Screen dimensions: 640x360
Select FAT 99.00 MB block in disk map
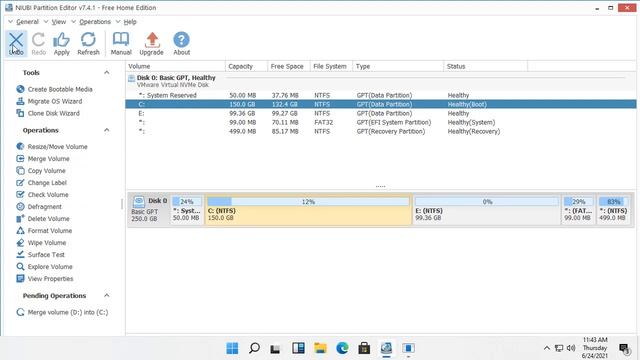coord(578,209)
